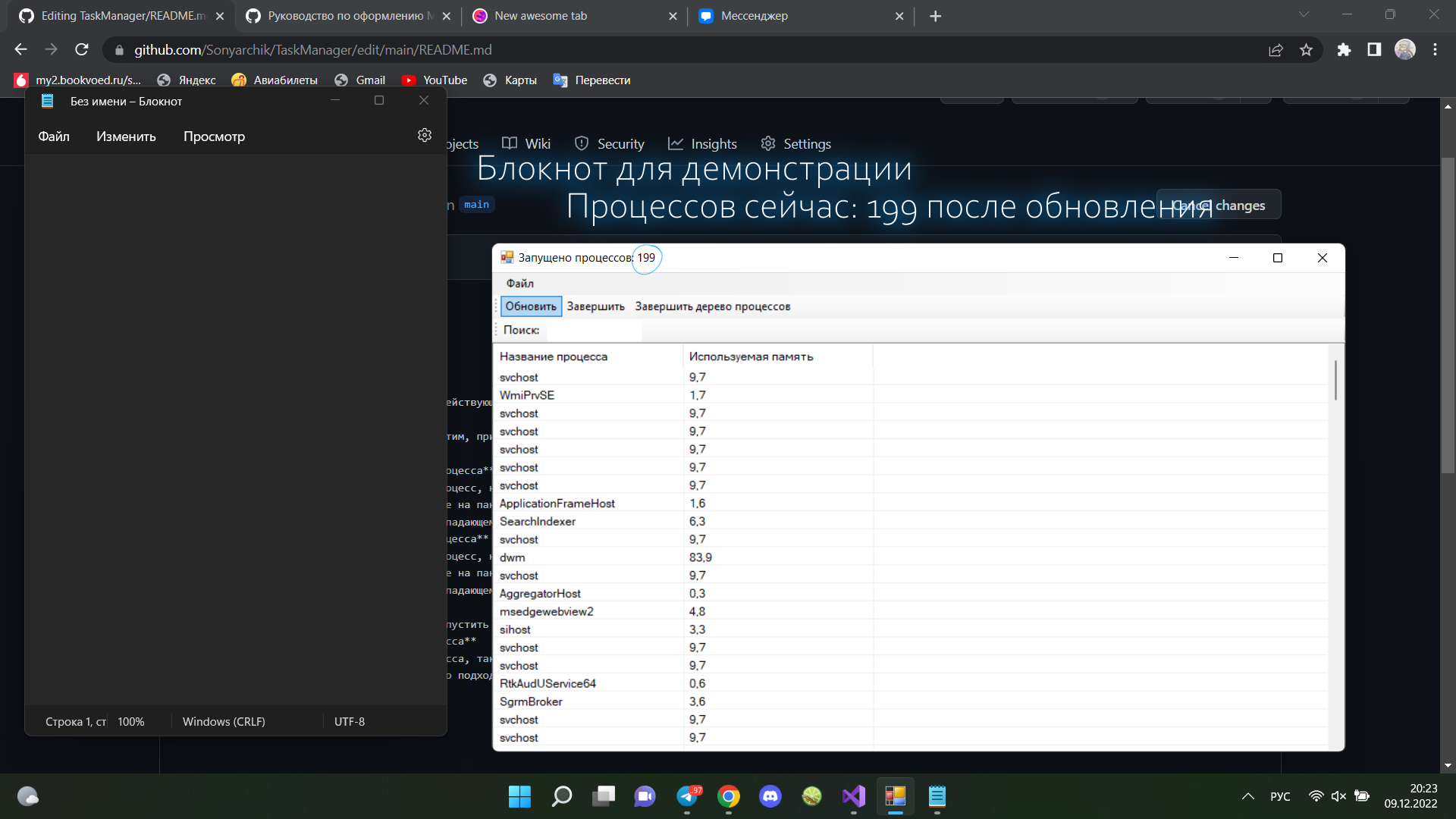Share the page using the address bar icon
The height and width of the screenshot is (819, 1456).
click(x=1276, y=49)
